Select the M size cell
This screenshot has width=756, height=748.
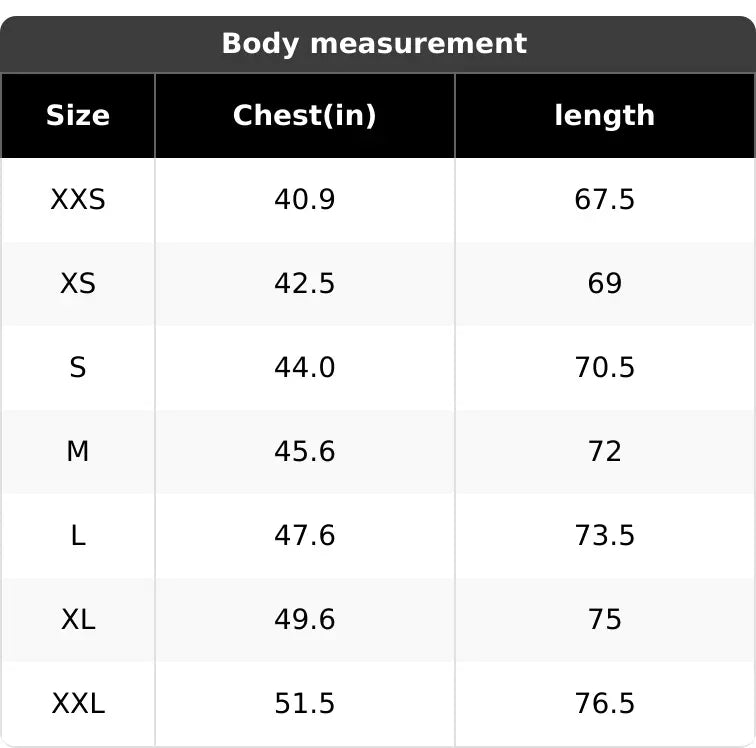pyautogui.click(x=78, y=451)
